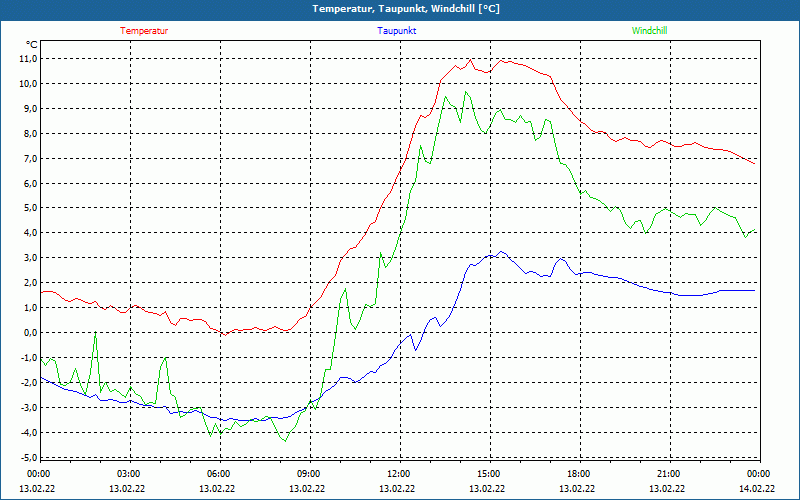Pick the 15:00 time axis label
Image resolution: width=800 pixels, height=500 pixels.
click(489, 474)
